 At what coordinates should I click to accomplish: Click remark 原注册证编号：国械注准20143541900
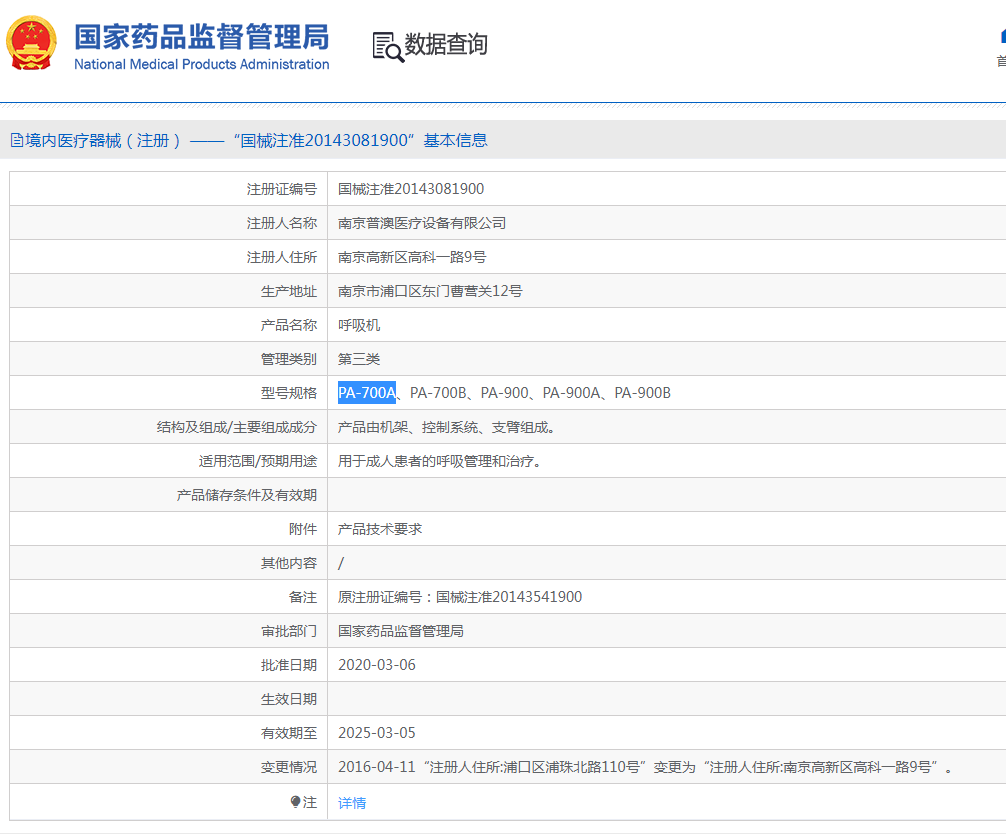(x=459, y=597)
